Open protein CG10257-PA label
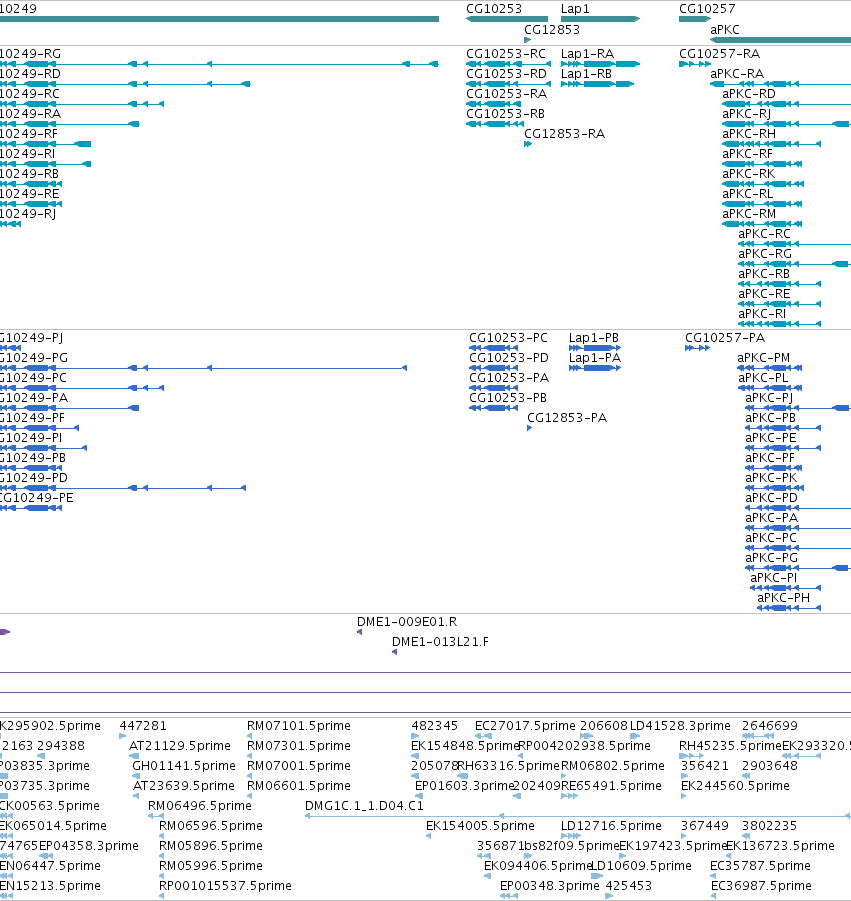851x901 pixels. [x=725, y=337]
